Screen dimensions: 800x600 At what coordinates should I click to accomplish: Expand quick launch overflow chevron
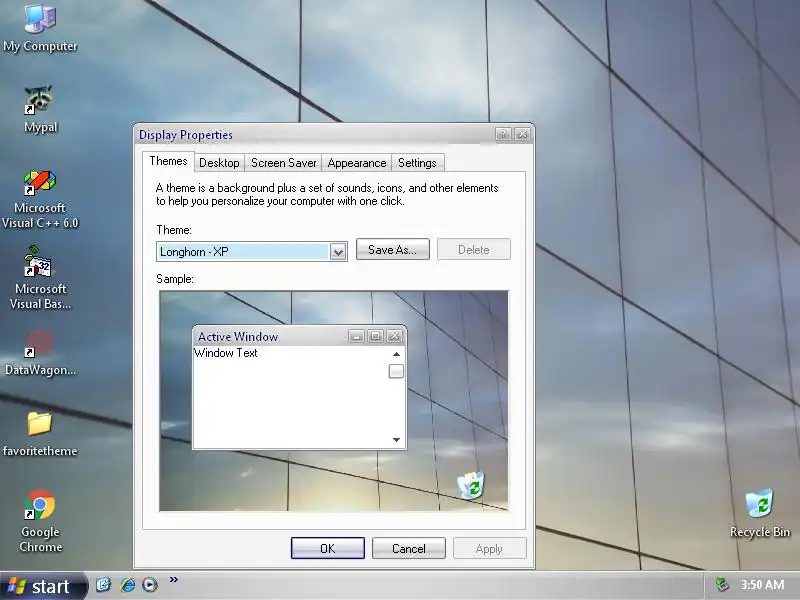tap(173, 580)
